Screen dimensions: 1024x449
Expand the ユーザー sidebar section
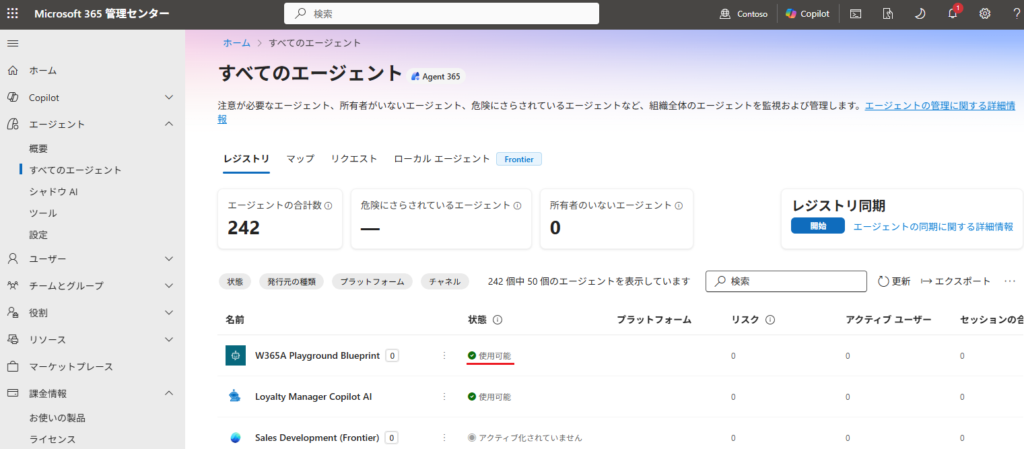(169, 258)
